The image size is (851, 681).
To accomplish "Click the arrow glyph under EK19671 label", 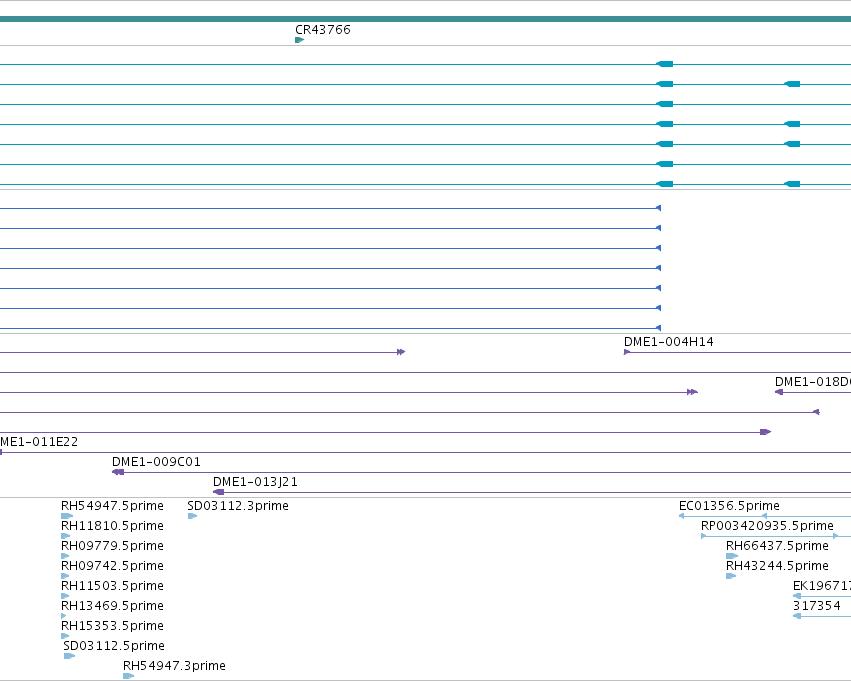I will tap(797, 596).
